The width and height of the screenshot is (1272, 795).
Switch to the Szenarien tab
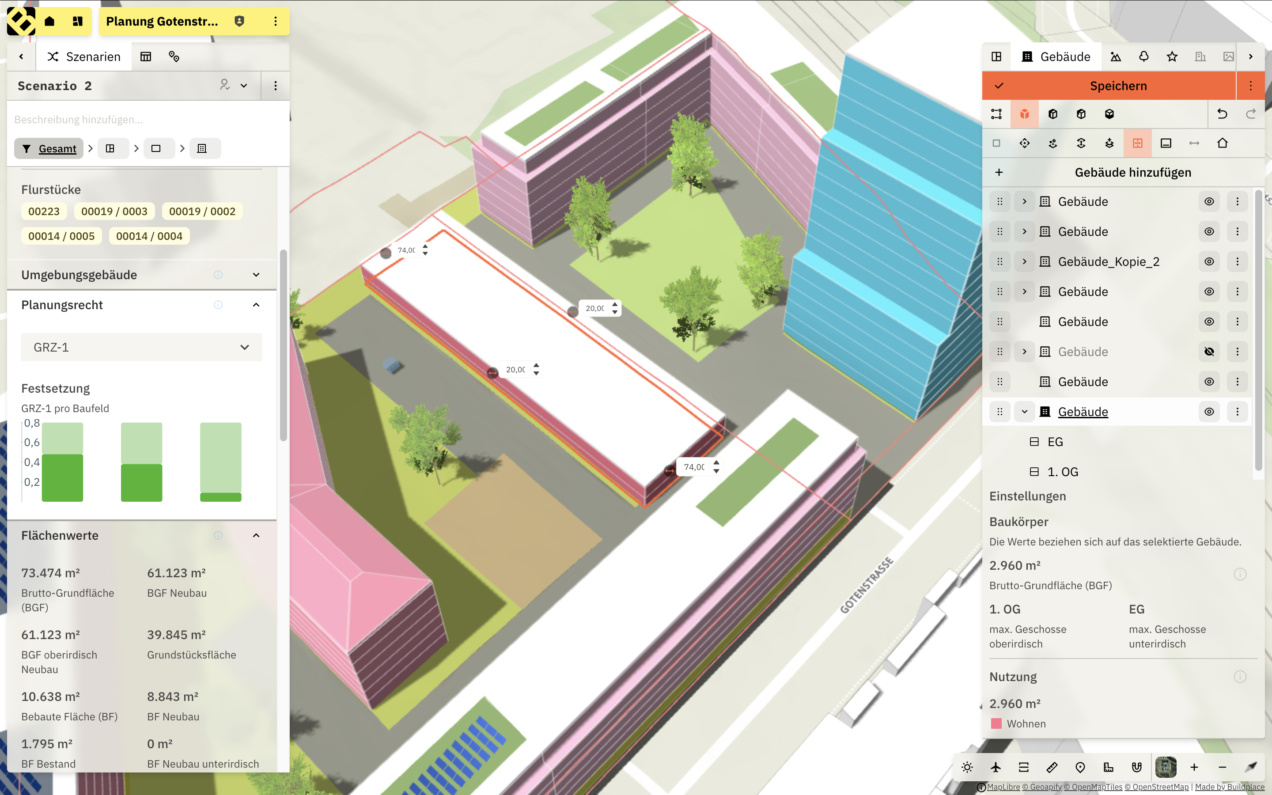pos(84,56)
